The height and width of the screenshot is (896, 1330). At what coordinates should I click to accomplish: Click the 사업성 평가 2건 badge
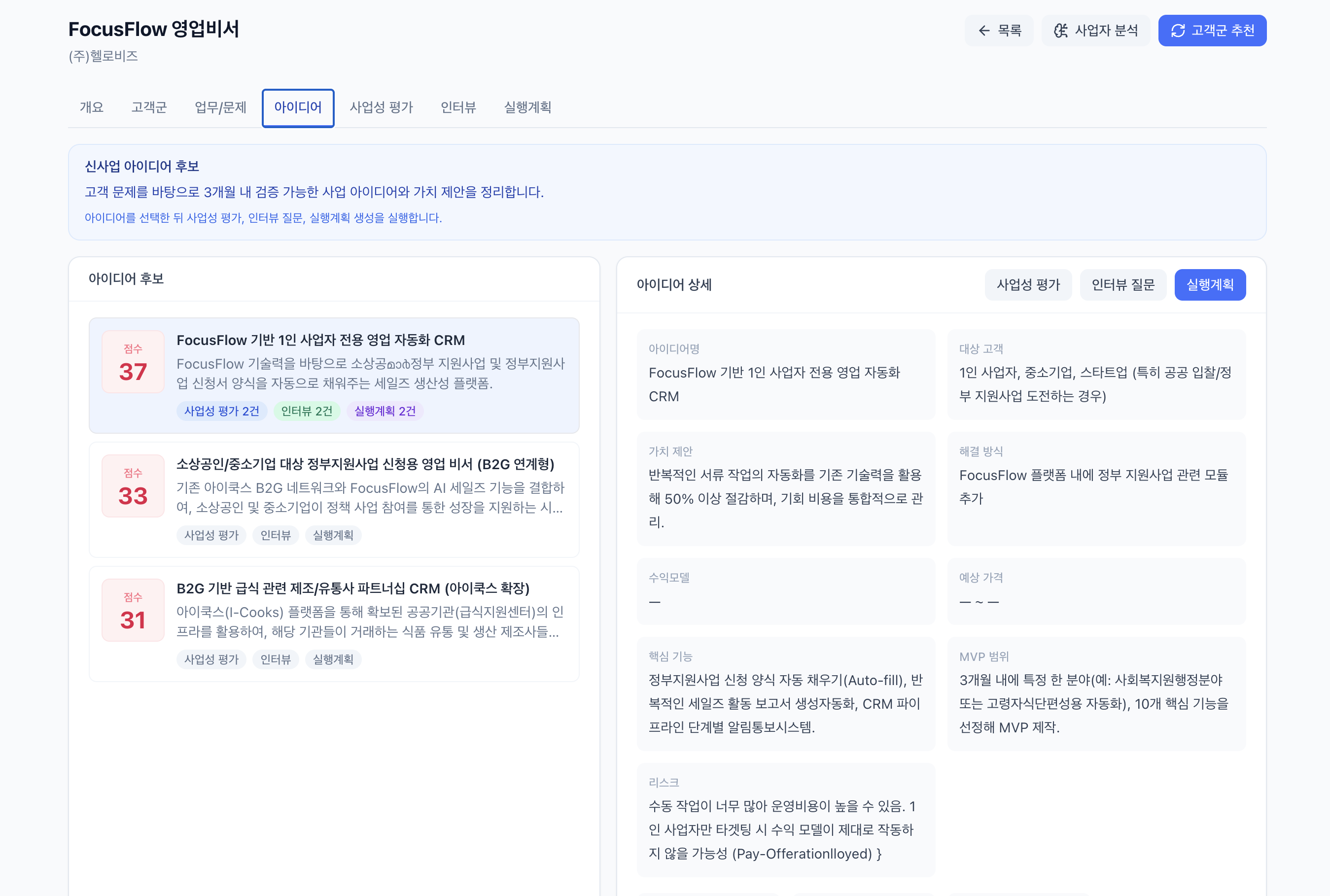click(222, 412)
